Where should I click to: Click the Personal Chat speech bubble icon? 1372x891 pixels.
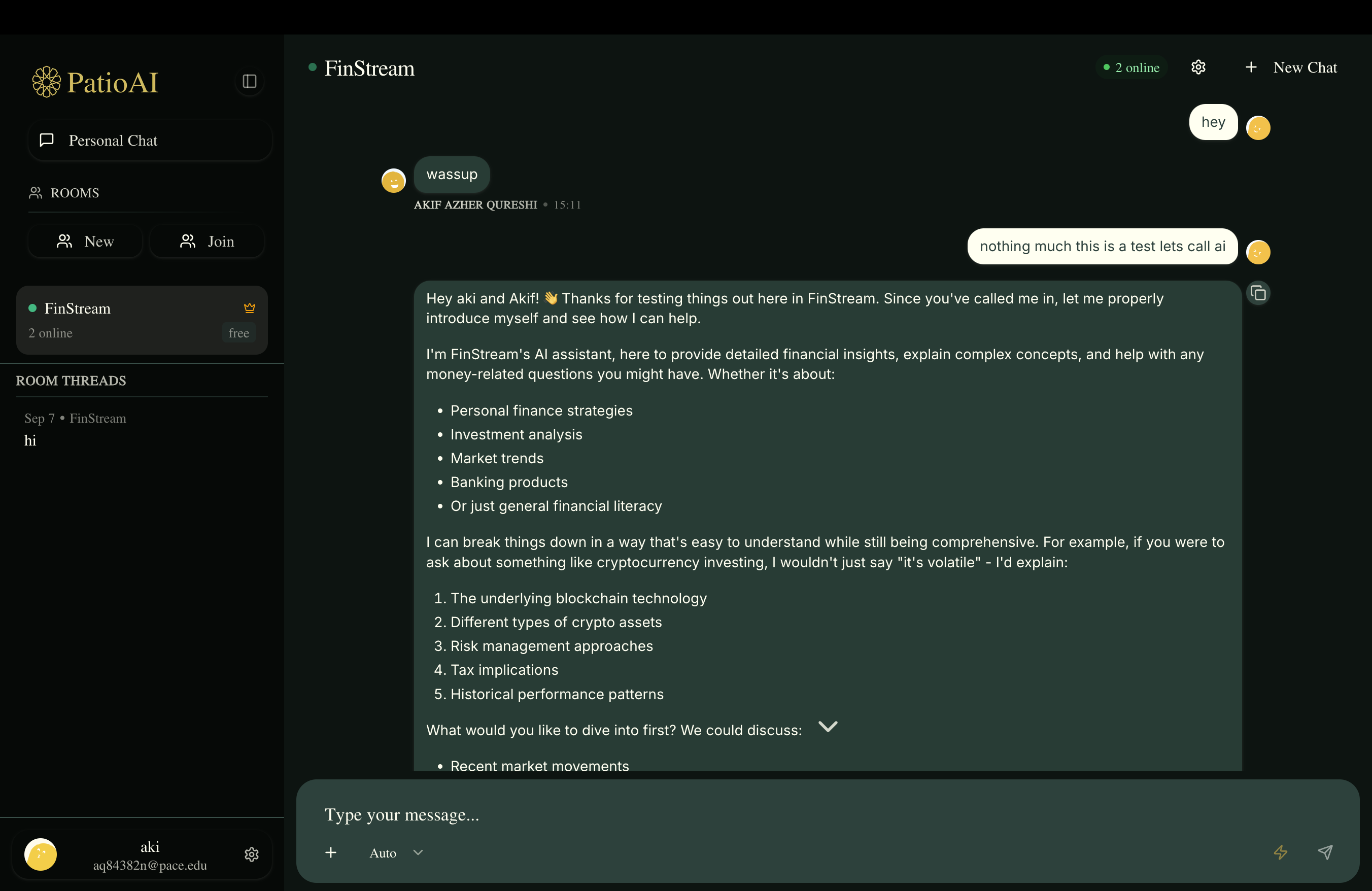coord(46,140)
